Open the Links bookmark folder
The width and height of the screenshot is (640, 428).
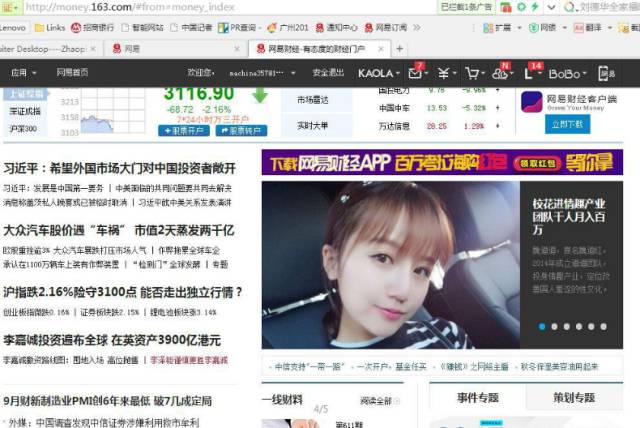pos(50,28)
